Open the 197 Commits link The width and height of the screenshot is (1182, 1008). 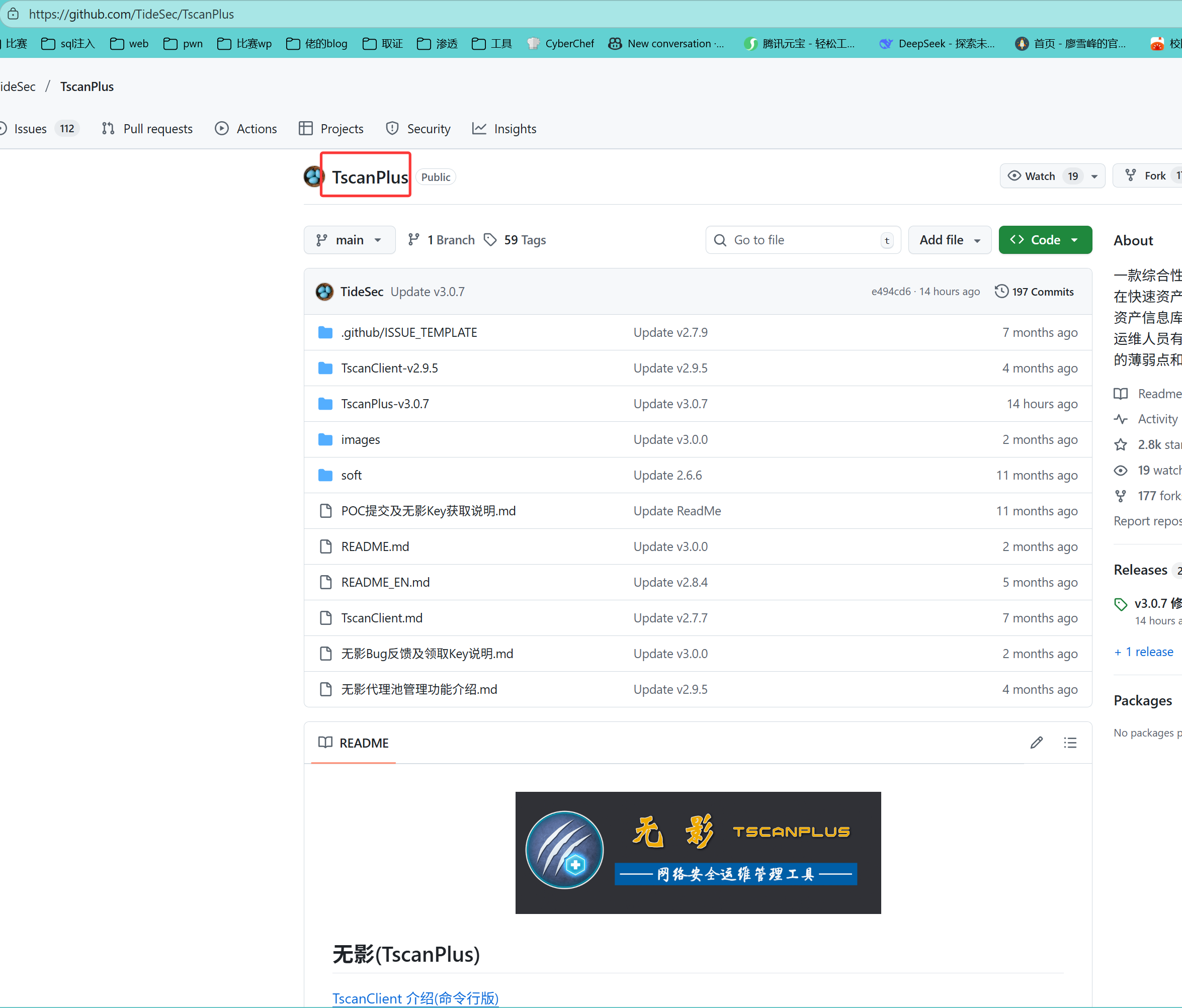(x=1042, y=291)
